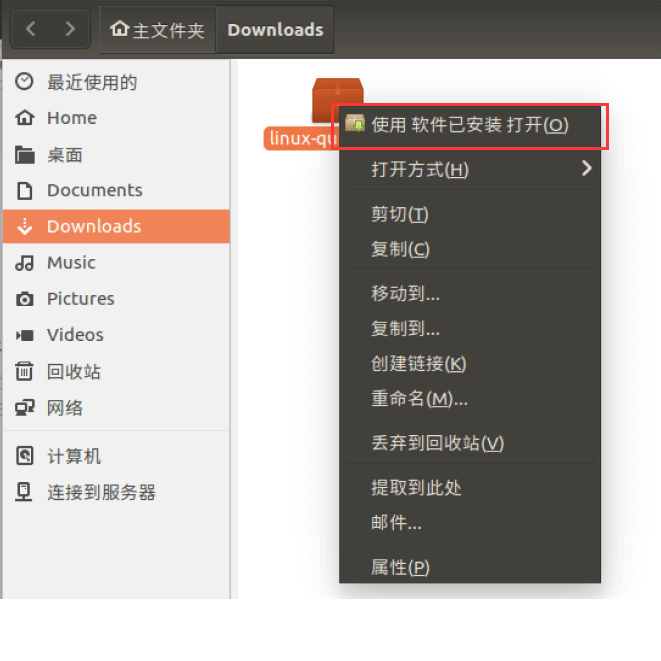
Task: Open 属性(P) from context menu
Action: pyautogui.click(x=470, y=567)
